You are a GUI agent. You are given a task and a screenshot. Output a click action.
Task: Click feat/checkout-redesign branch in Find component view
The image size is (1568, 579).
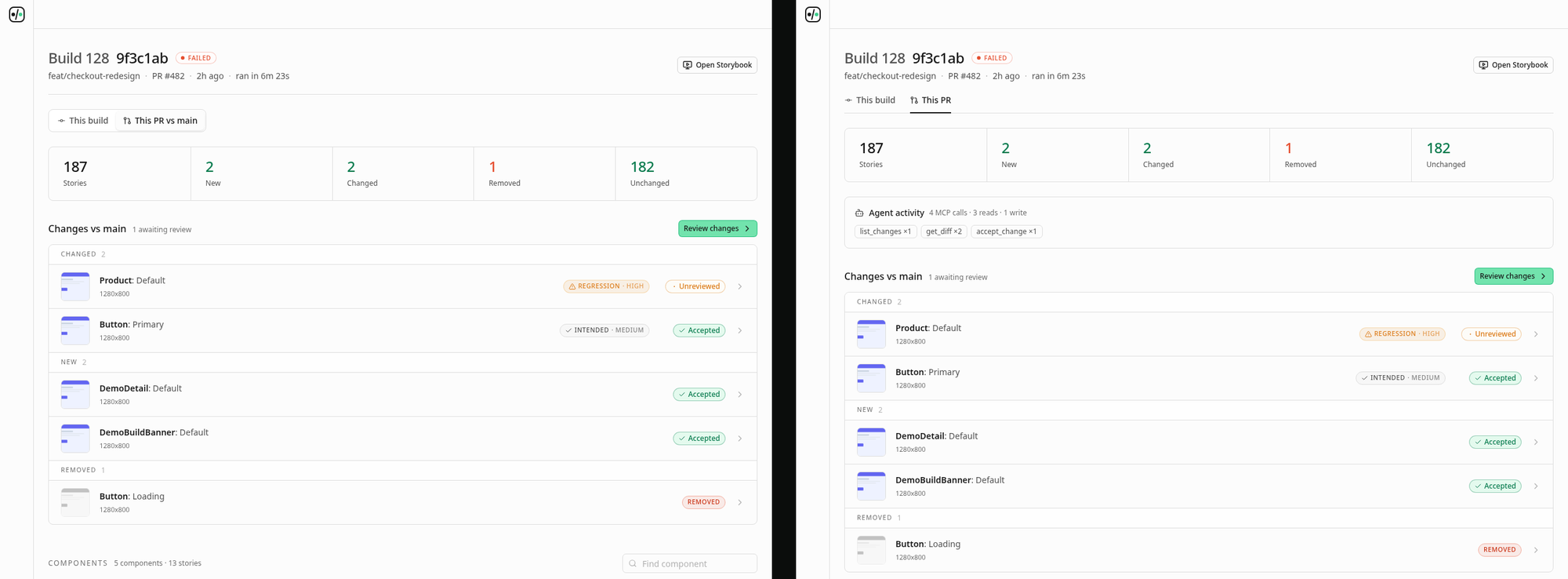(94, 76)
